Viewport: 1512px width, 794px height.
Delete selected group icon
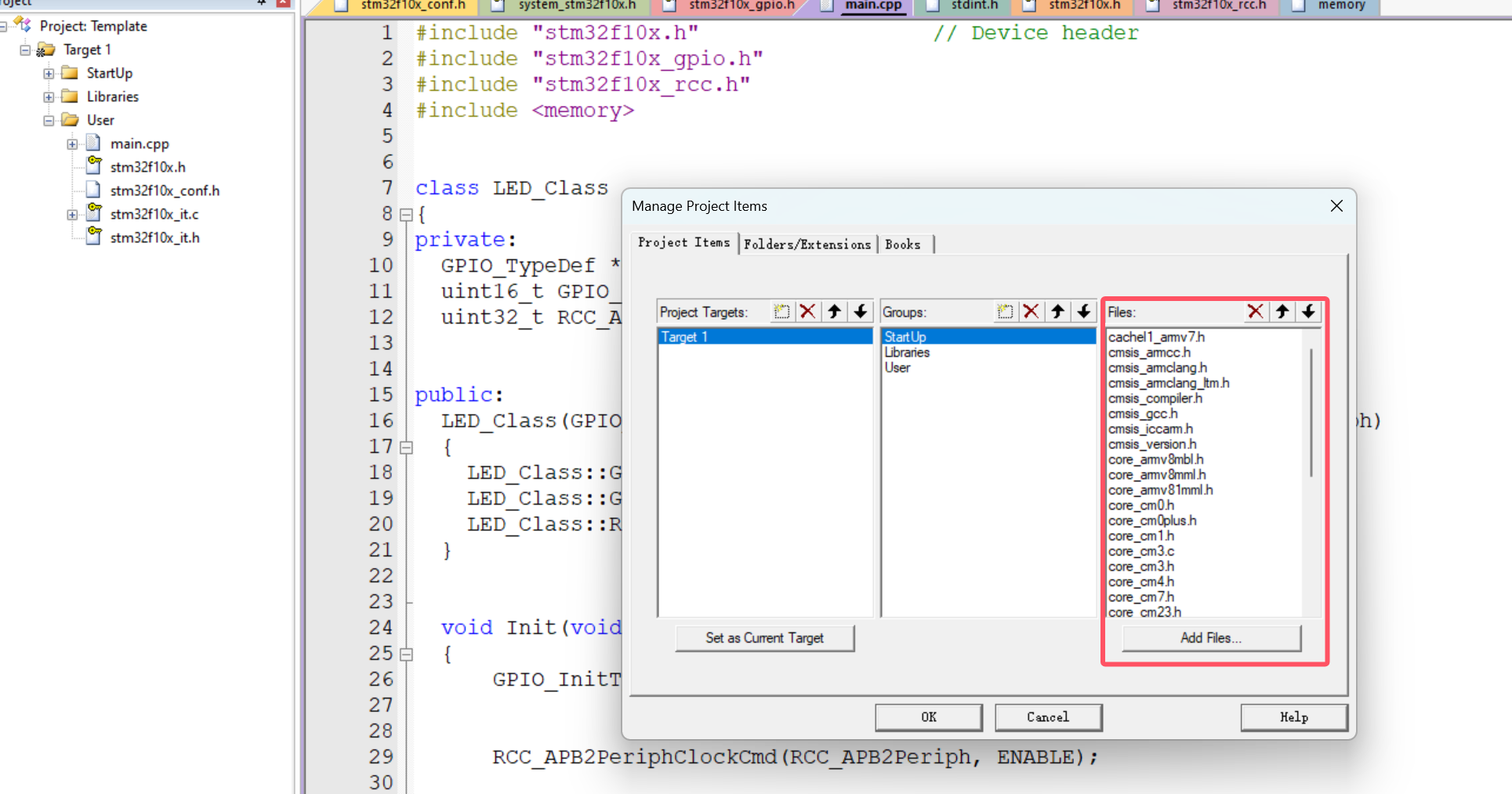click(x=1031, y=312)
